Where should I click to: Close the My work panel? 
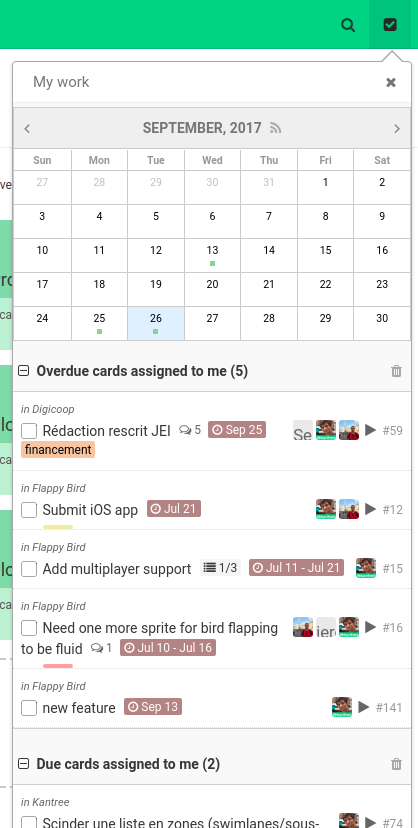point(391,82)
